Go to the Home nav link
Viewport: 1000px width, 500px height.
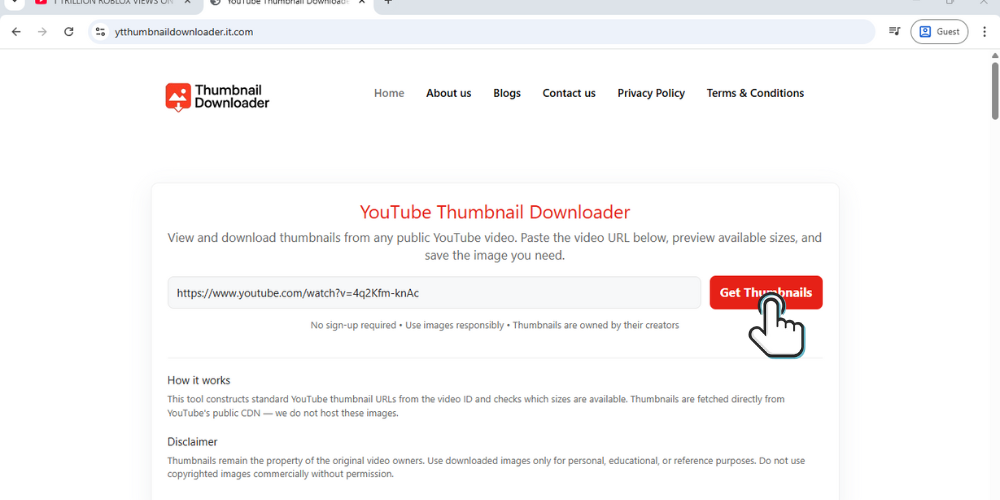tap(389, 93)
